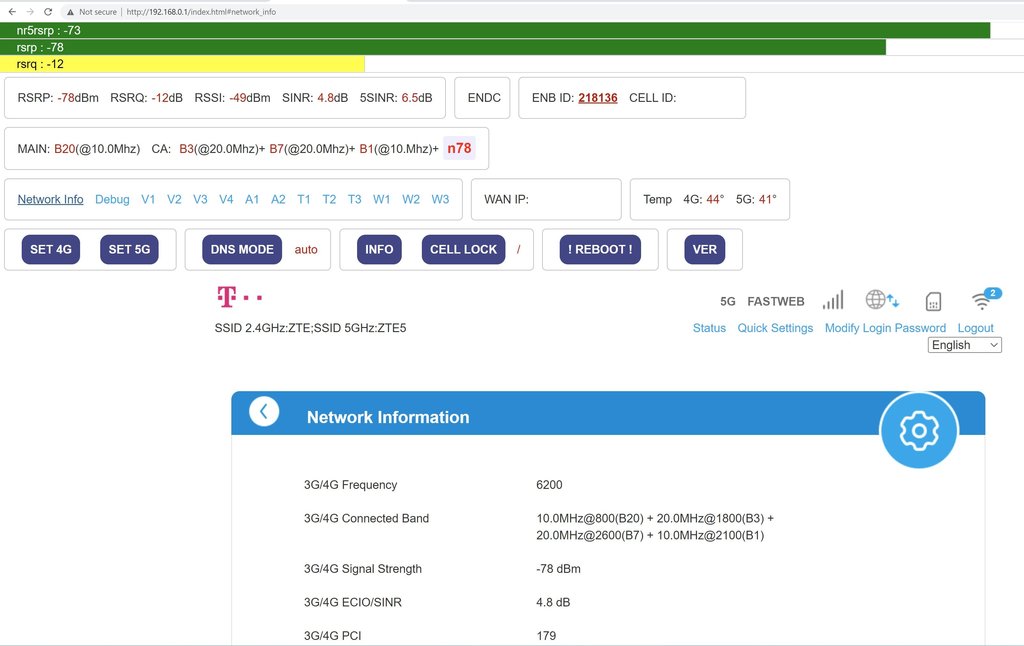Viewport: 1024px width, 646px height.
Task: Click the signal strength bars icon
Action: click(x=832, y=300)
